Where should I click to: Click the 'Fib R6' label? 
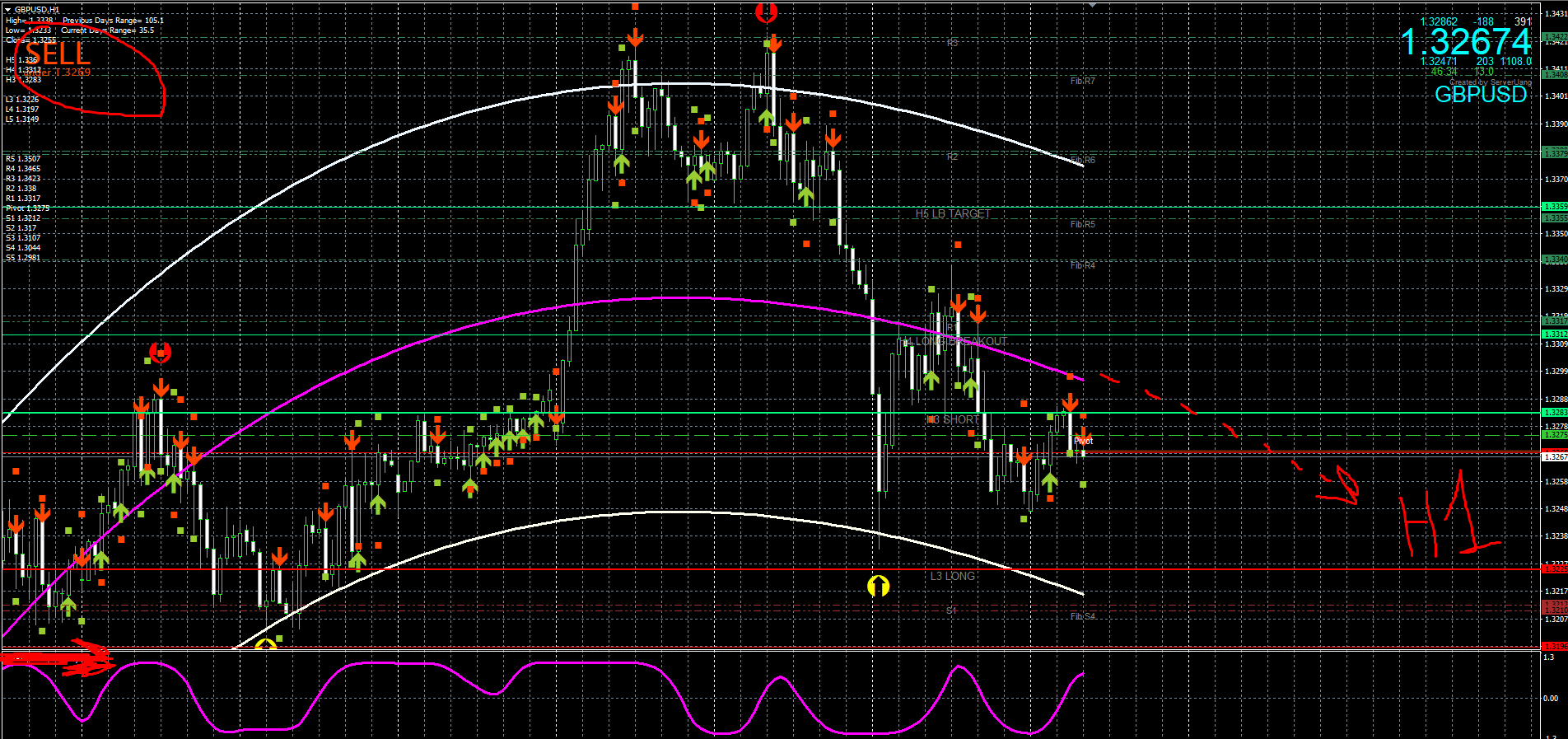click(1082, 160)
